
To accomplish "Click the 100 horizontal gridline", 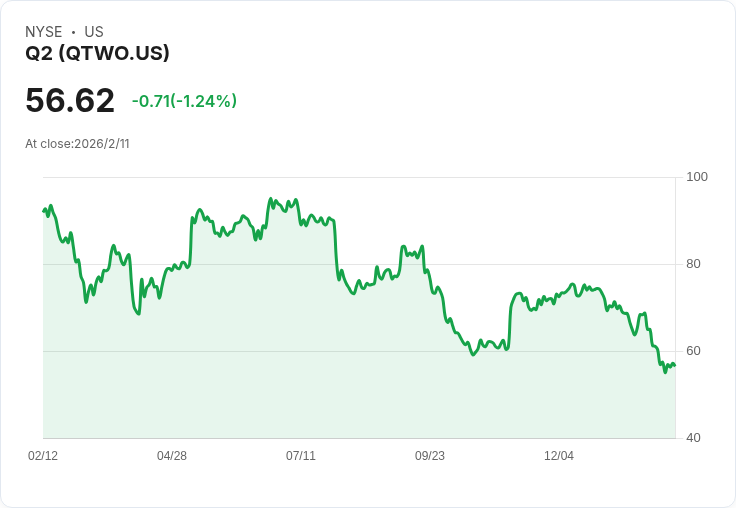I will point(360,178).
